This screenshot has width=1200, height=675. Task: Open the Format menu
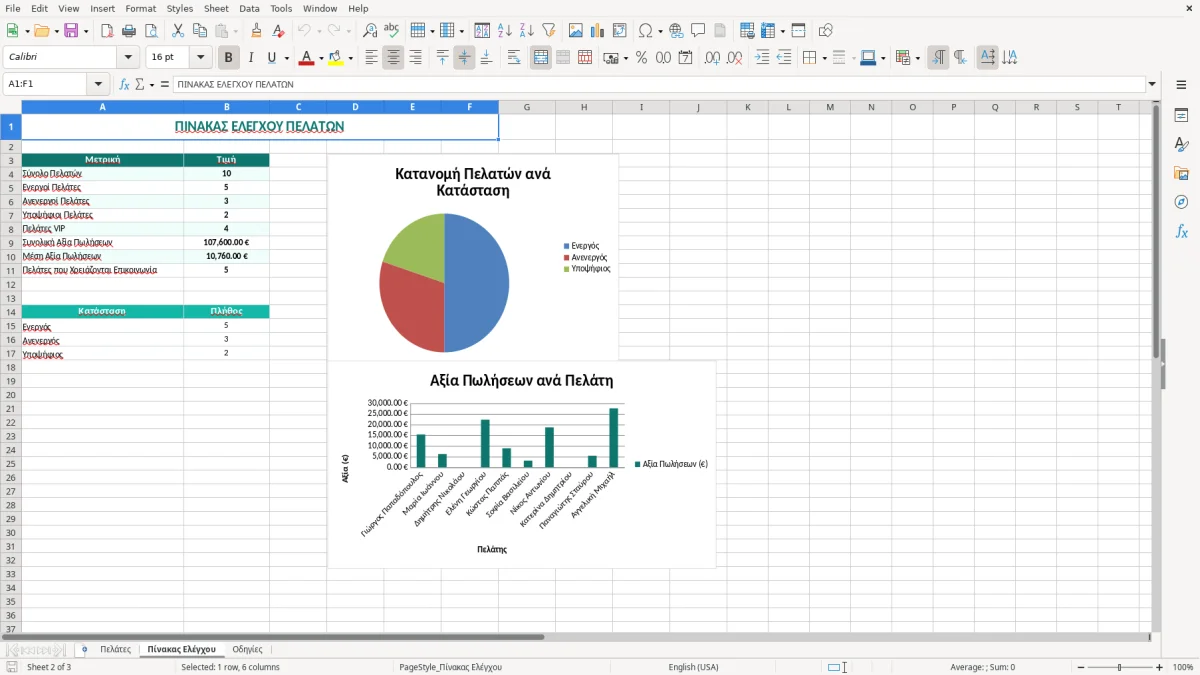(x=141, y=8)
